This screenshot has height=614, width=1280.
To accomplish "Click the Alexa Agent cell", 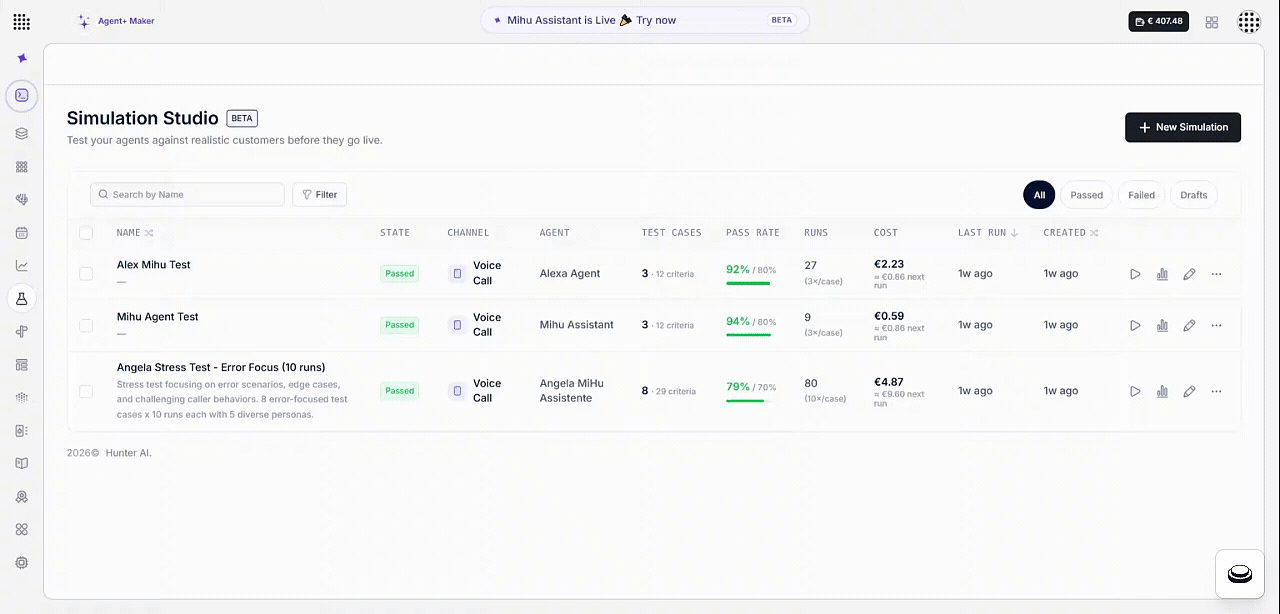I will (570, 273).
